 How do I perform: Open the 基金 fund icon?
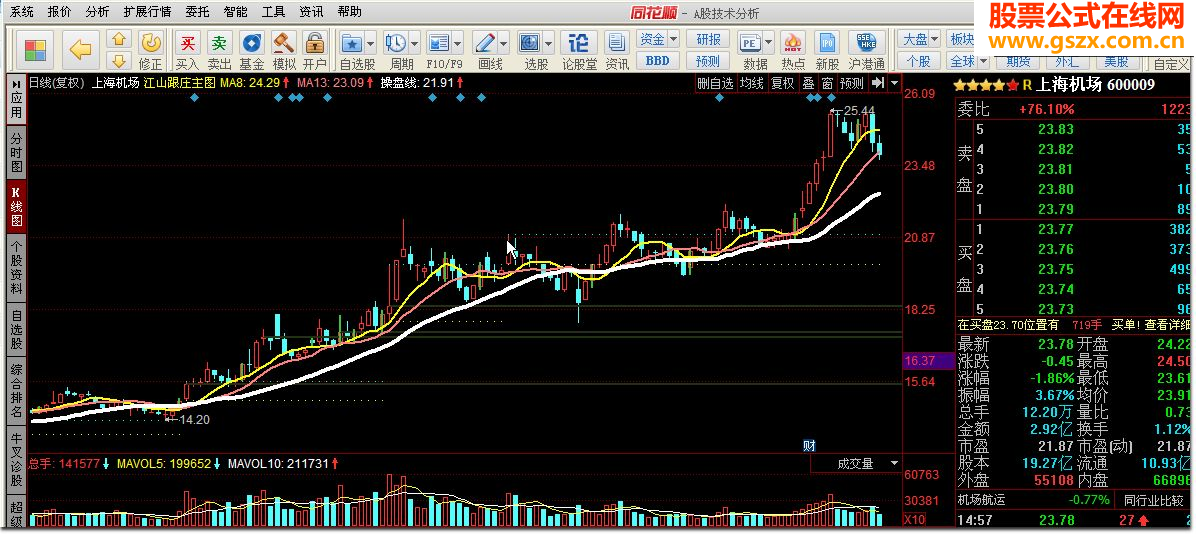tap(252, 43)
